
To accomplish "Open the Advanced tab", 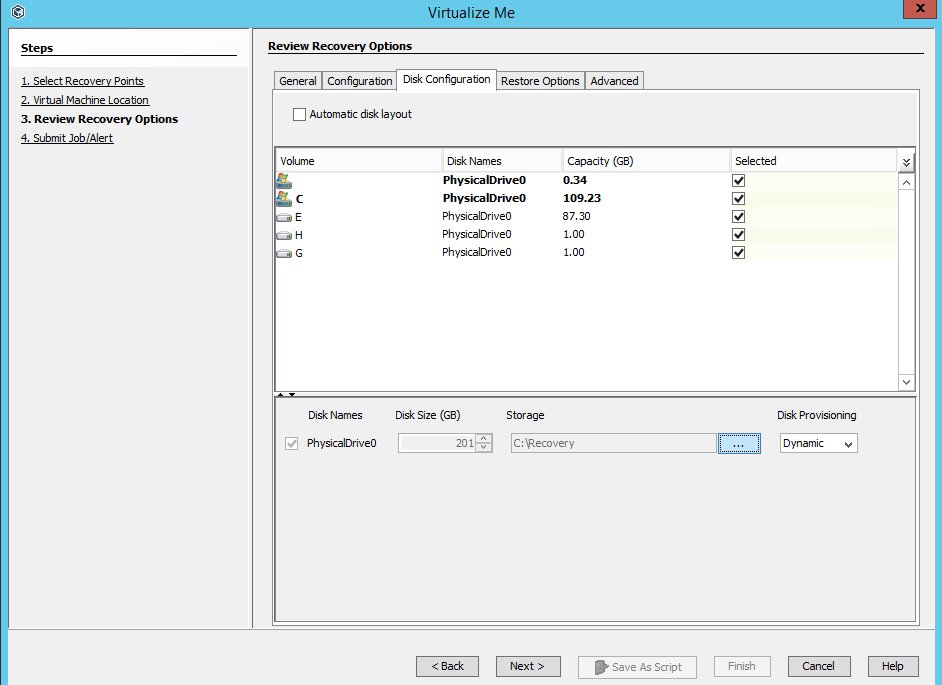I will tap(614, 81).
